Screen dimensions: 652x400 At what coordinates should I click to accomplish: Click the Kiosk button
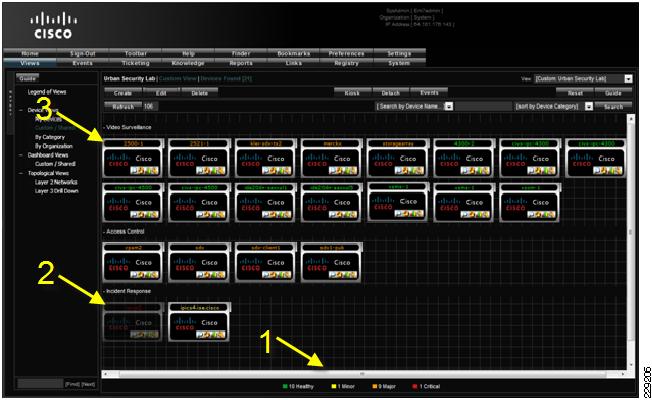click(x=352, y=93)
